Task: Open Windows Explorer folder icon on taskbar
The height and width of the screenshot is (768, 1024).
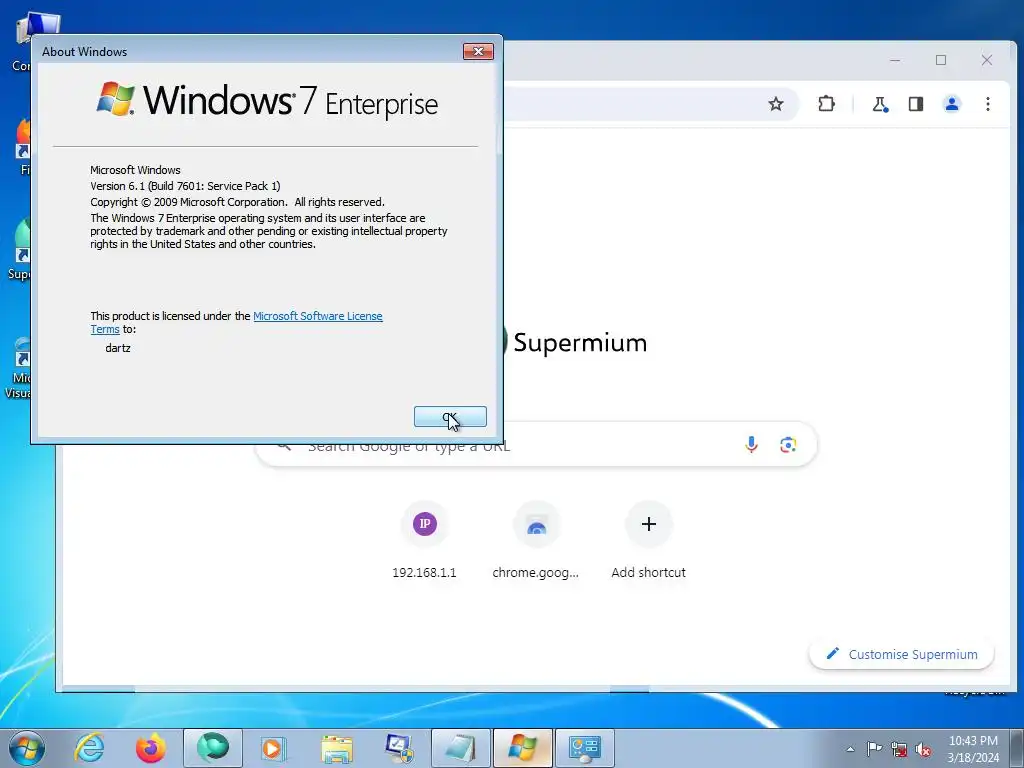Action: (x=336, y=748)
